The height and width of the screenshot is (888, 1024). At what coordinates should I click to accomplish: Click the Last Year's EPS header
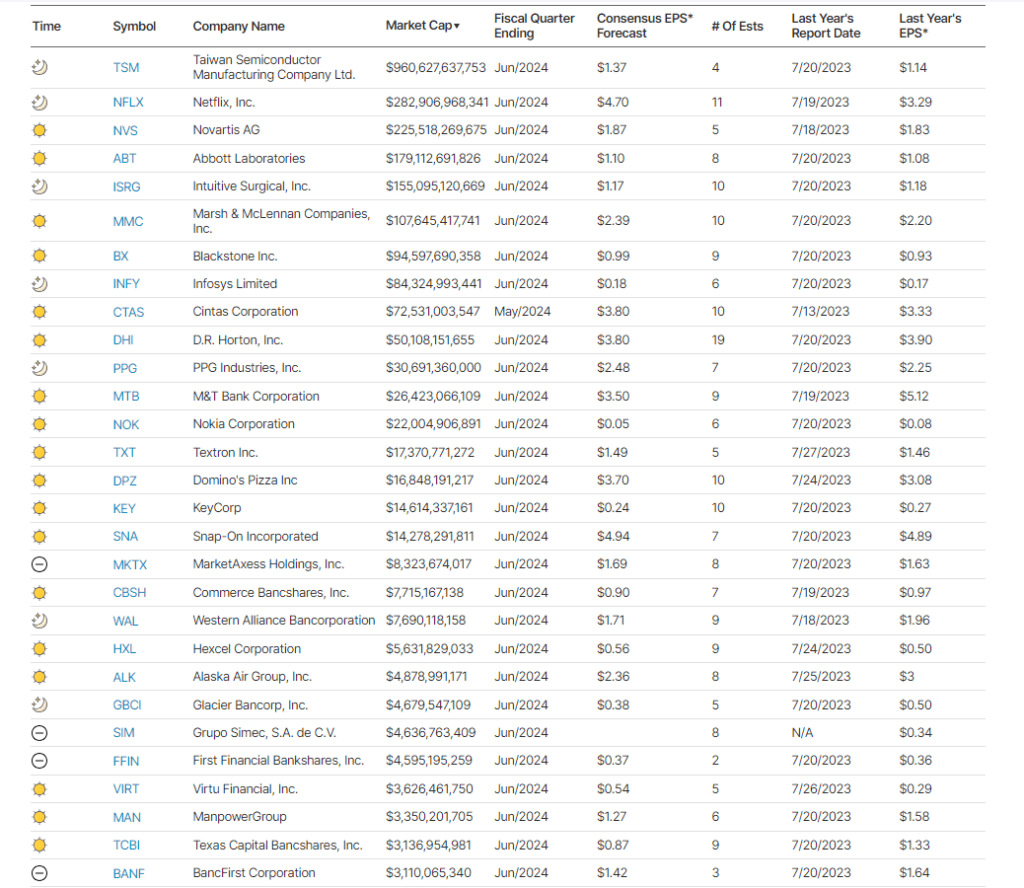coord(930,26)
